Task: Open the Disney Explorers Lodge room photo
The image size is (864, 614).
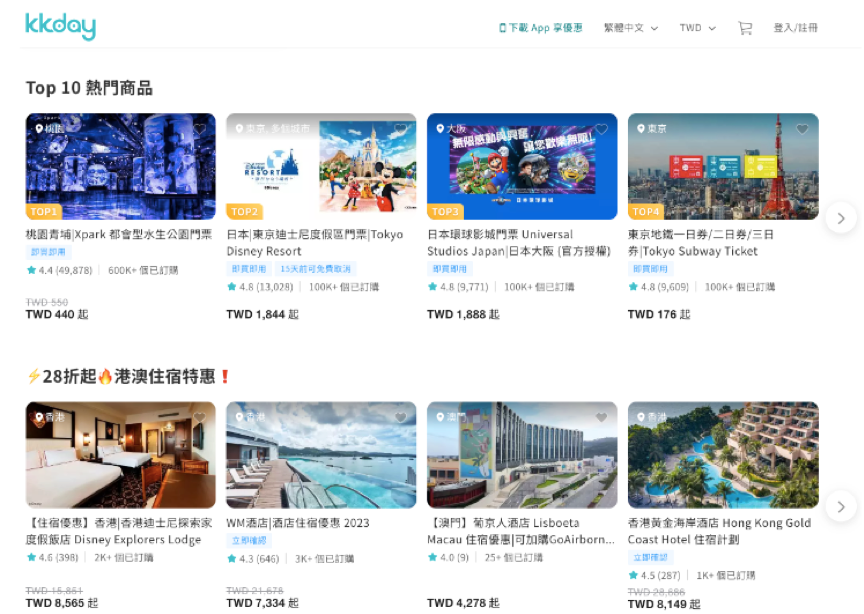Action: (x=121, y=455)
